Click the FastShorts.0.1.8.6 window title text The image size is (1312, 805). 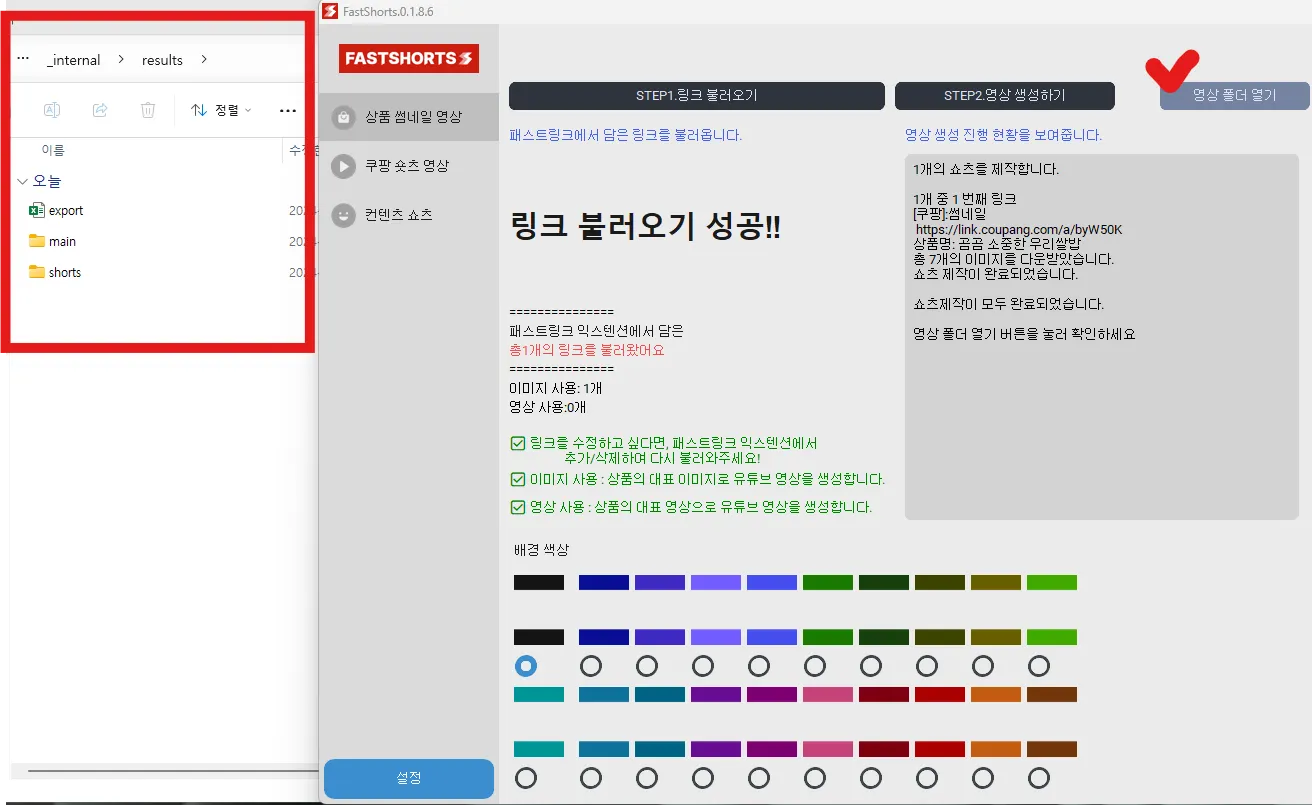[390, 11]
